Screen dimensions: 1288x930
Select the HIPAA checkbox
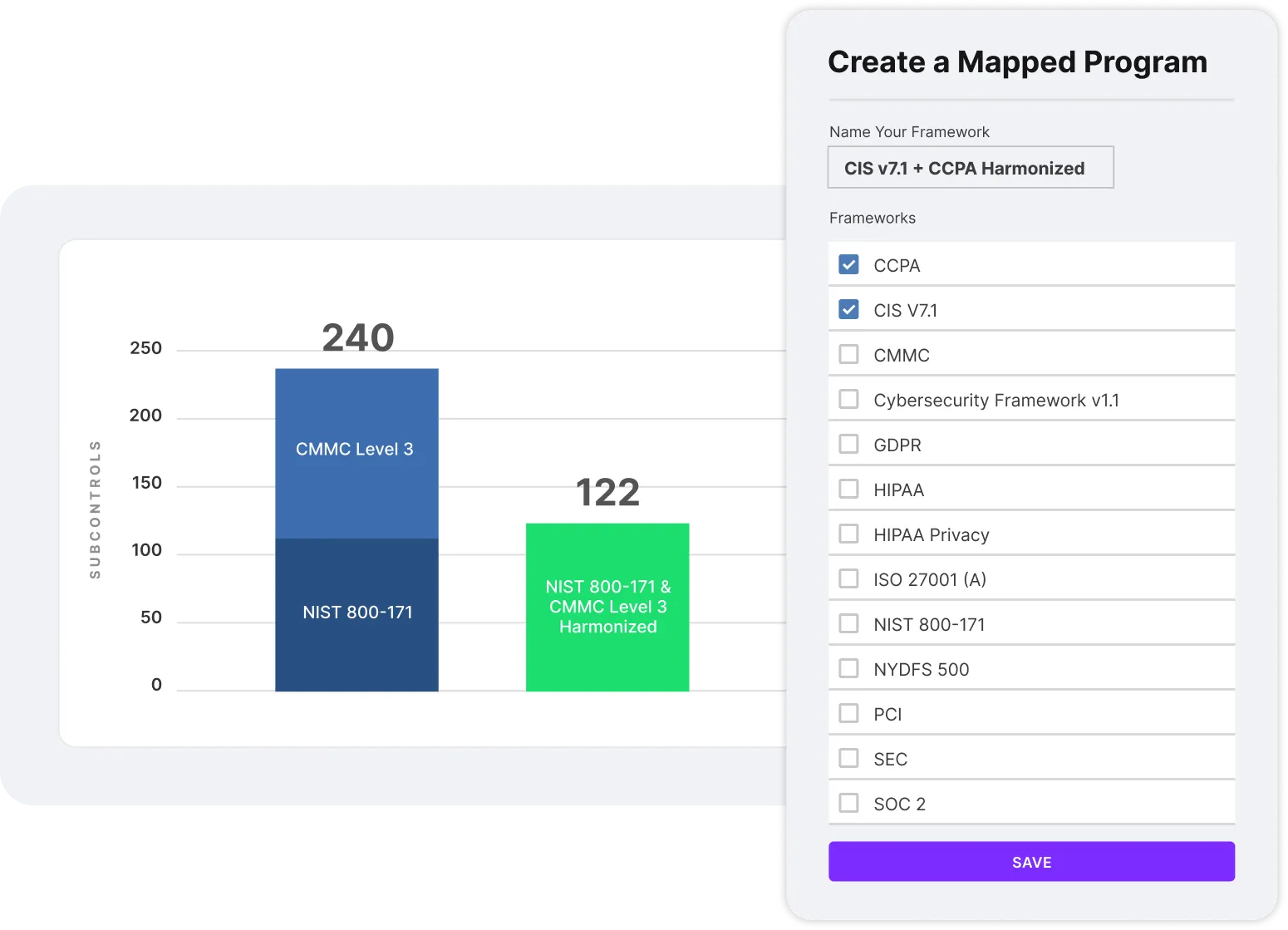coord(848,490)
